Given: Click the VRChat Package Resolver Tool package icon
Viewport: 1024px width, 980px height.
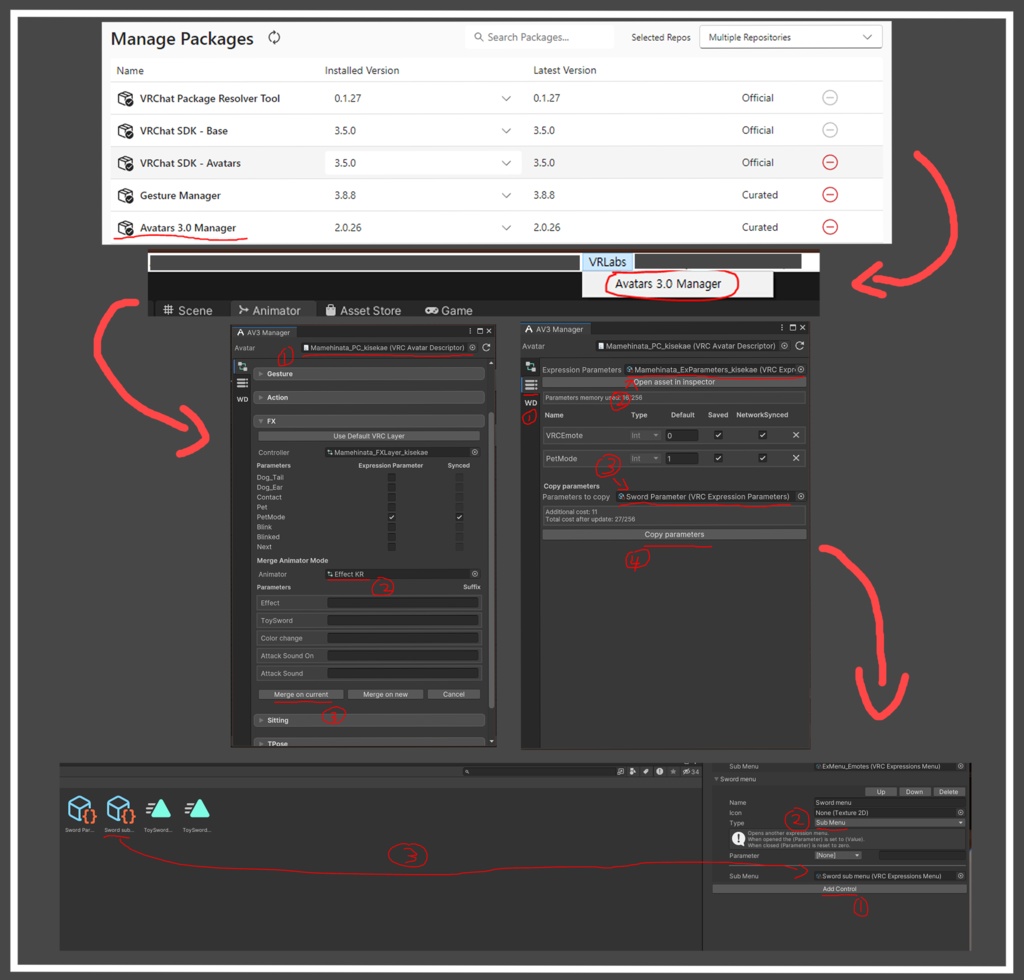Looking at the screenshot, I should point(125,99).
